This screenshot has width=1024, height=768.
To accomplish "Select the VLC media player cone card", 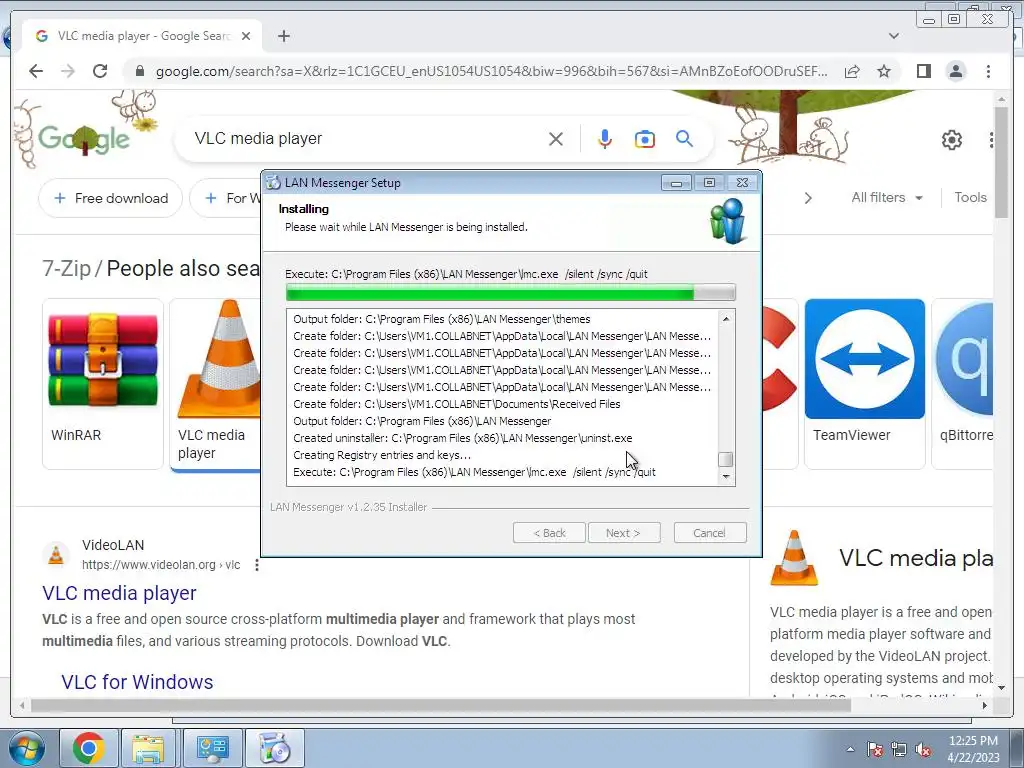I will point(216,384).
